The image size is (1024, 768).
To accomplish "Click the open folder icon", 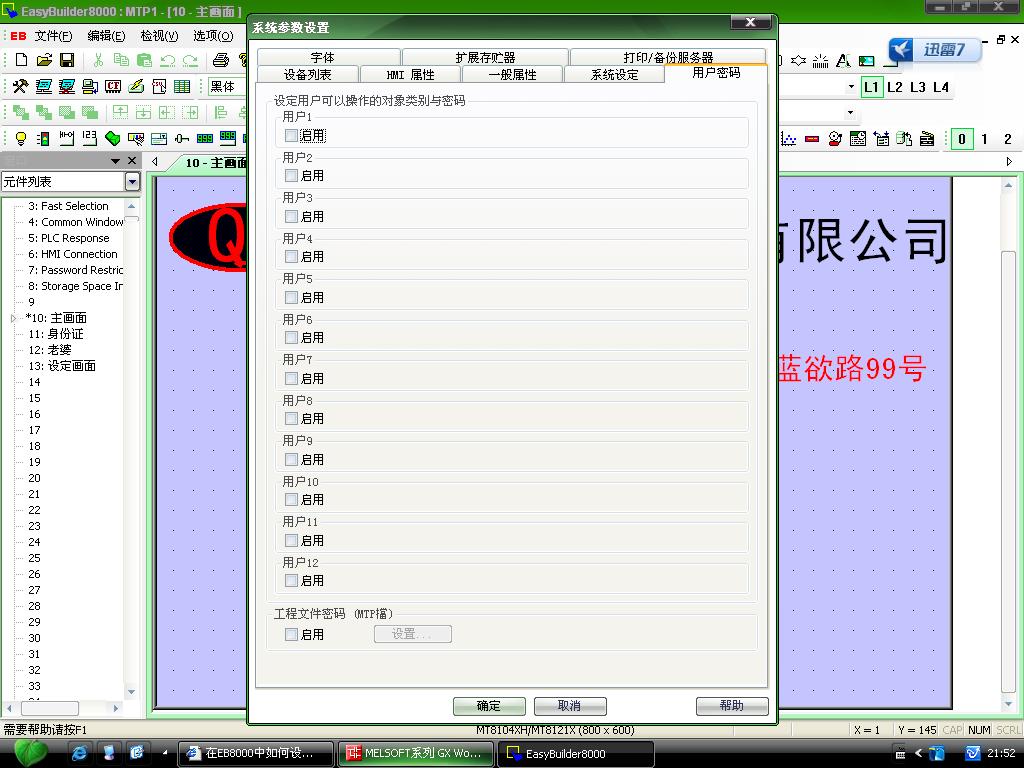I will tap(44, 61).
